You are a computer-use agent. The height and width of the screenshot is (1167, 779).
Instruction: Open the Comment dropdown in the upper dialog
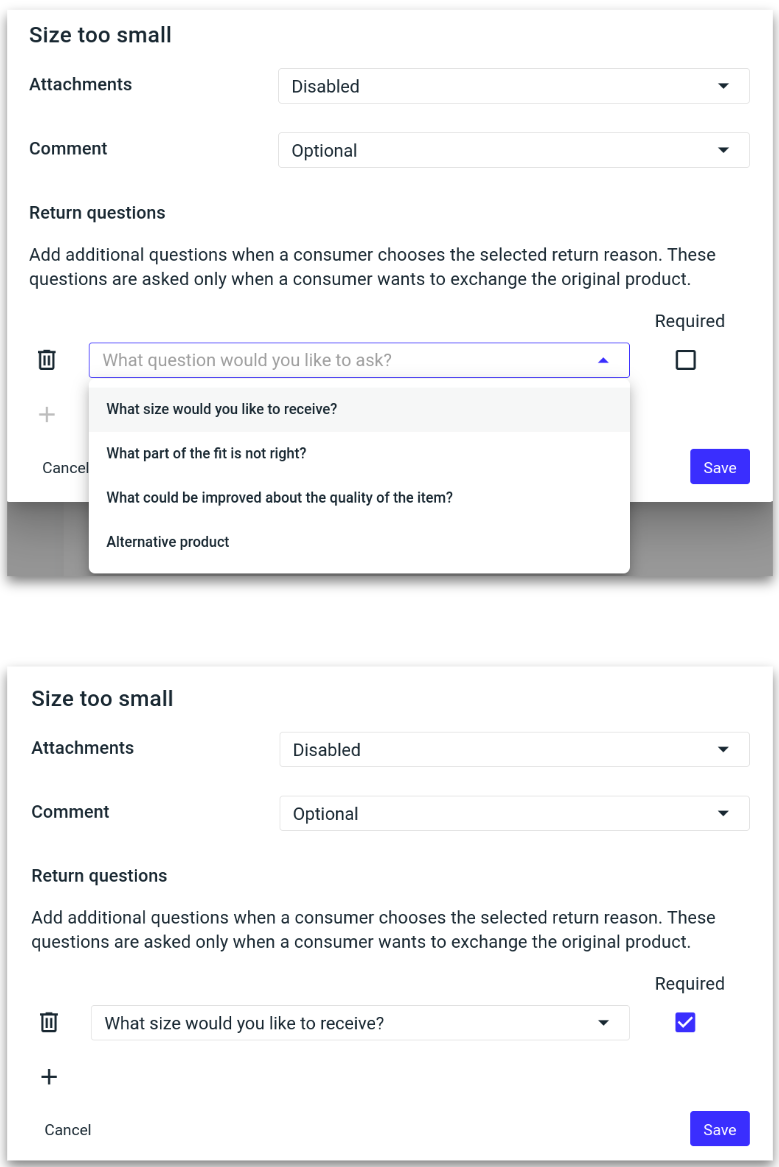pos(513,150)
